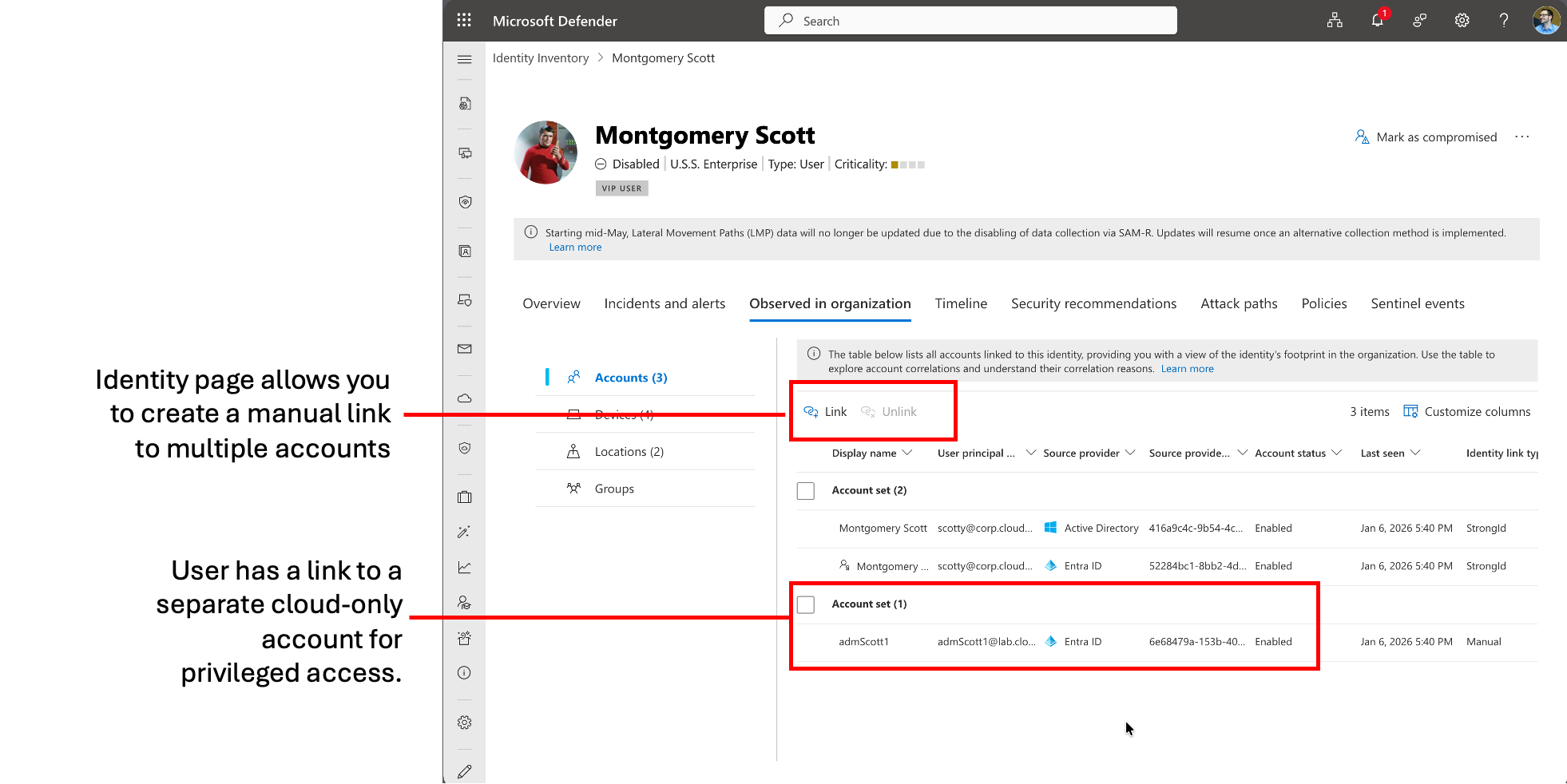Open the Attack paths tab

pos(1239,303)
